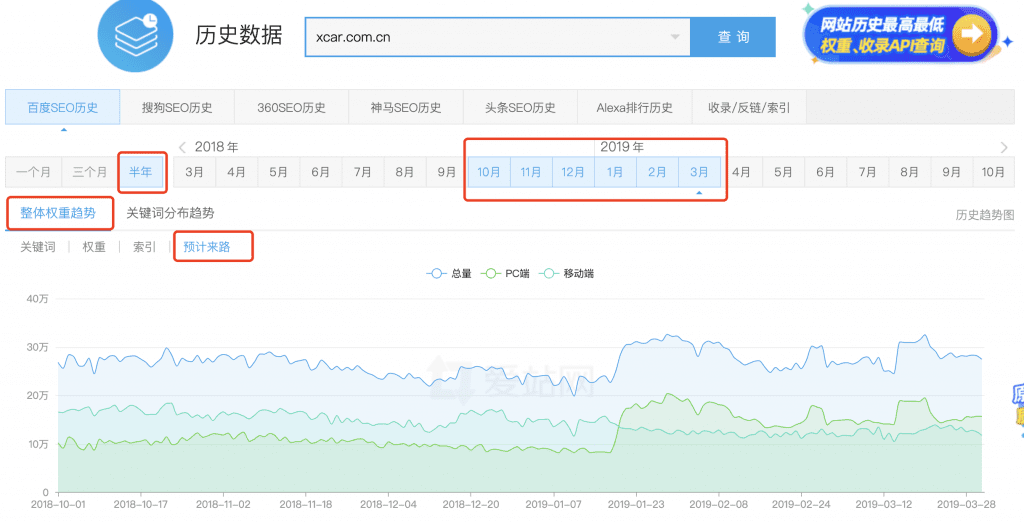Click the xcar.com.cn domain input field

point(490,37)
